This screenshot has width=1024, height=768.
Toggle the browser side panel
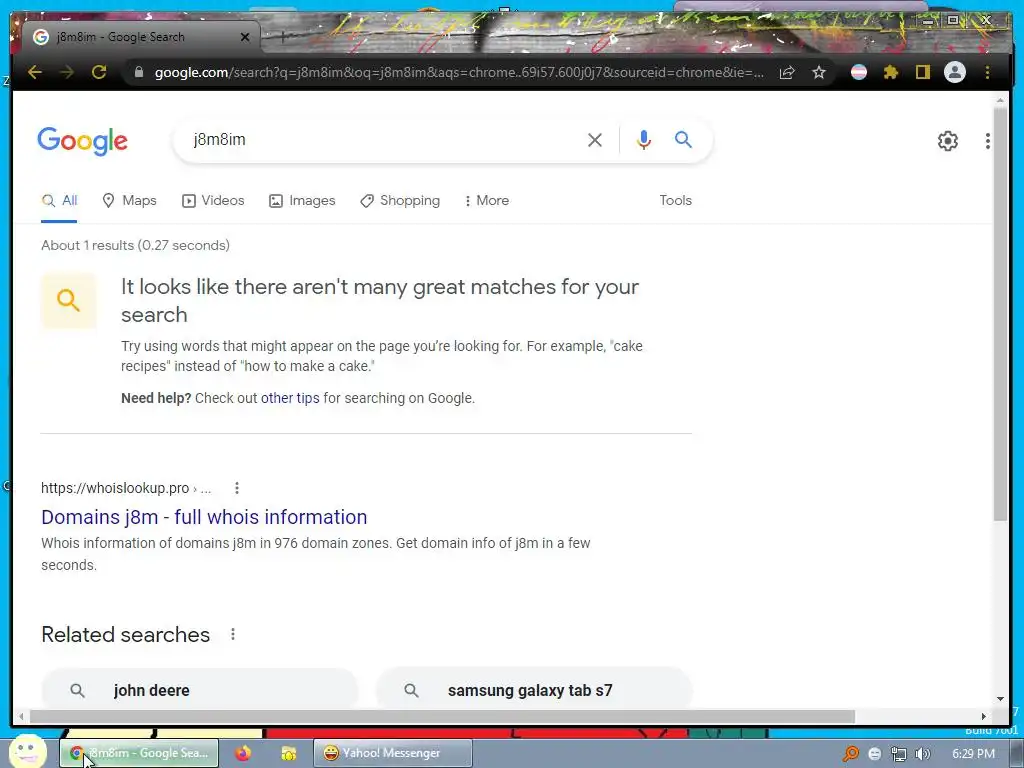[922, 72]
